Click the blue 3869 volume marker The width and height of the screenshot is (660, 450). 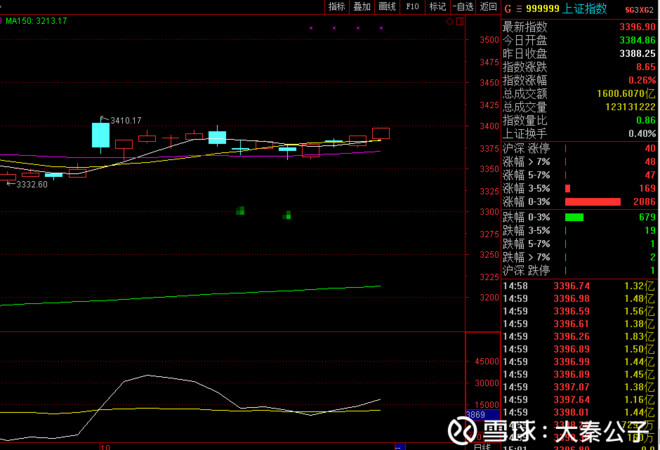(482, 415)
